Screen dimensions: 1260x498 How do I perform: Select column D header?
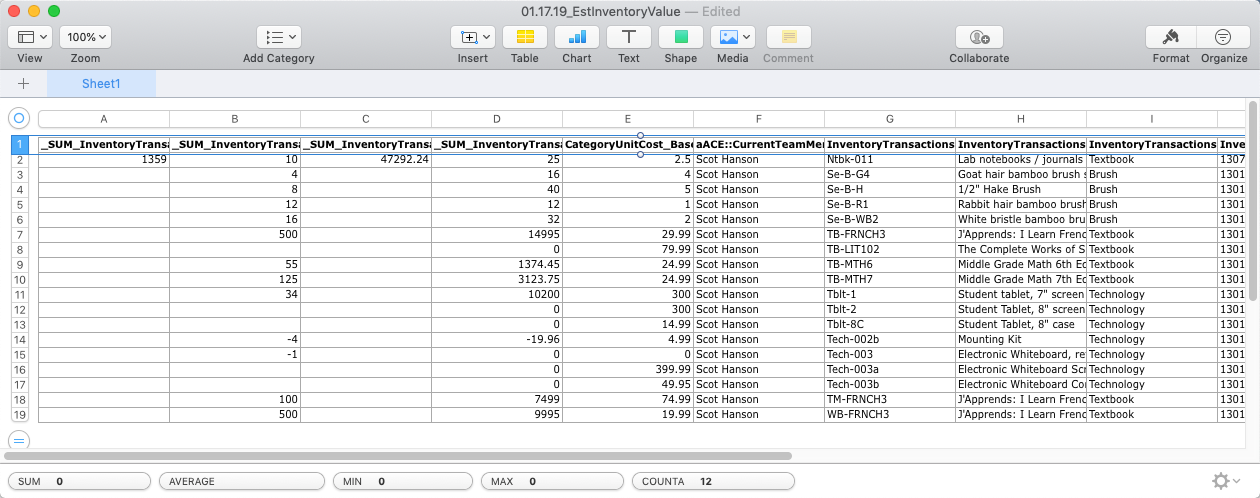coord(497,119)
